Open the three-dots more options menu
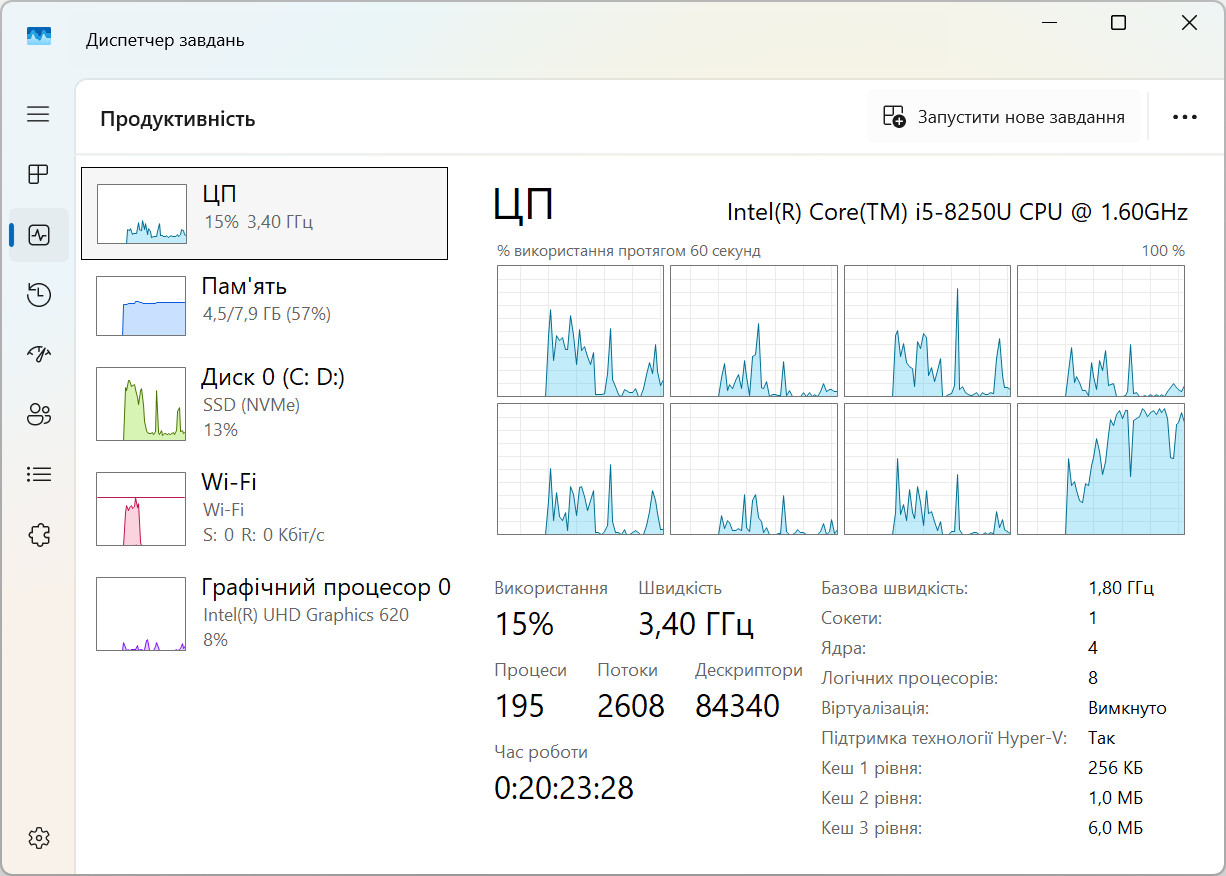 1184,117
